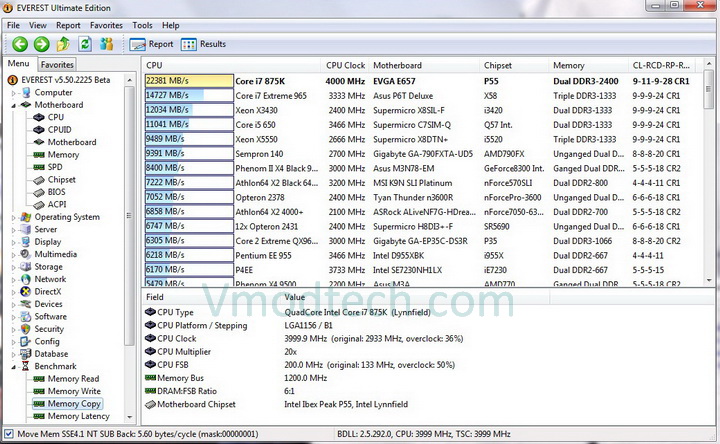Expand the Devices tree node
Screen dimensions: 720x444
point(14,304)
